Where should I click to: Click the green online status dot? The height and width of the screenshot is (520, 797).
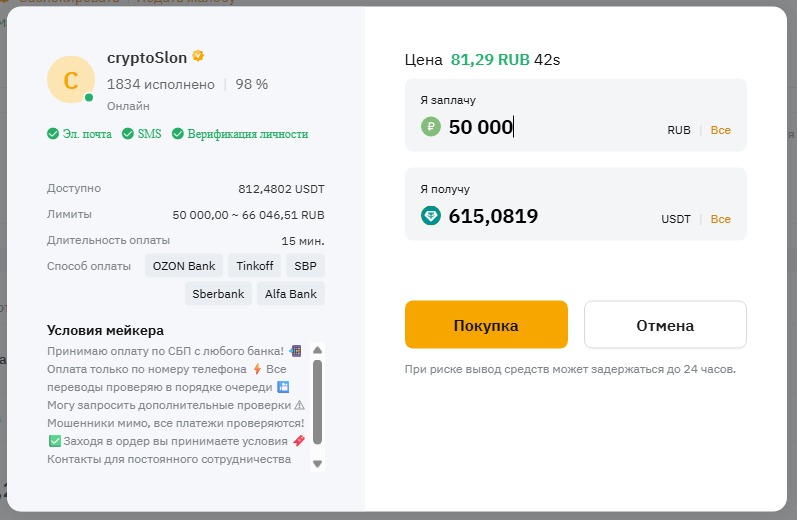coord(89,98)
